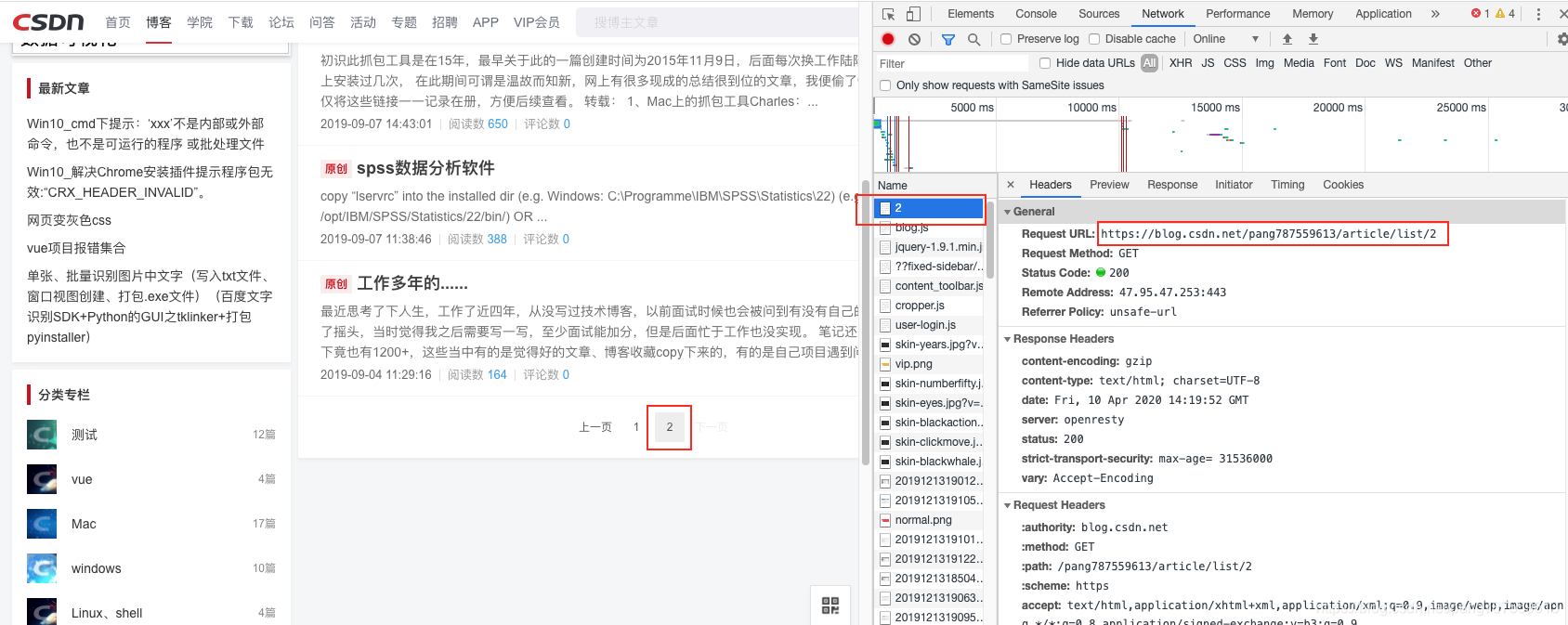This screenshot has height=625, width=1568.
Task: Check Hide data URLs
Action: point(1045,63)
